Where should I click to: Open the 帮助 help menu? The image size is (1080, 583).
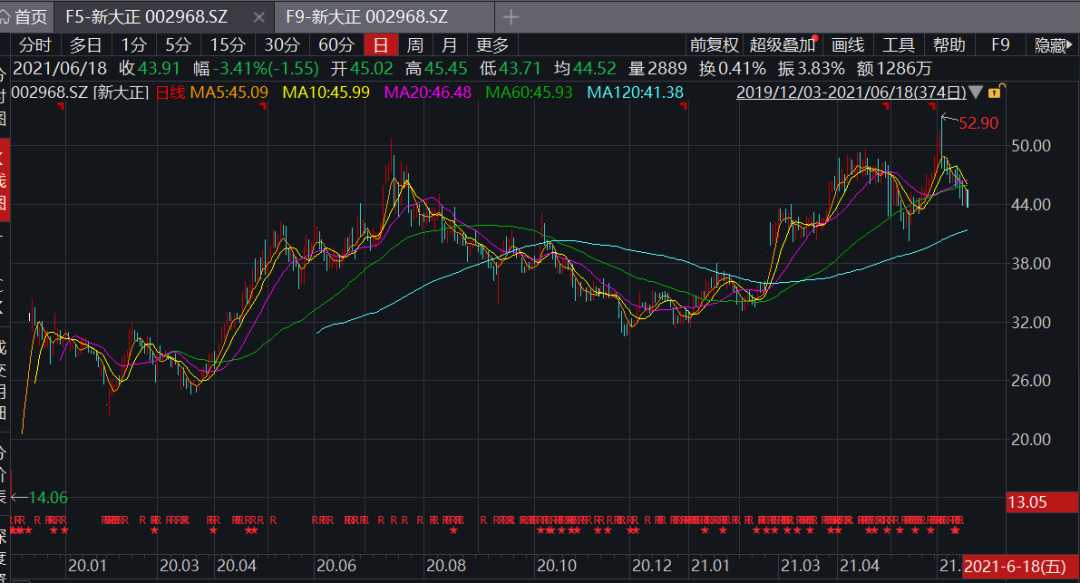pos(949,45)
